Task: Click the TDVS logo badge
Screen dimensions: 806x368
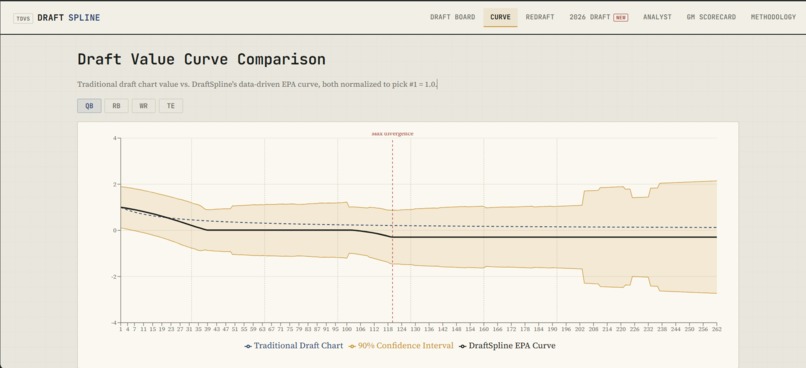Action: pos(23,19)
